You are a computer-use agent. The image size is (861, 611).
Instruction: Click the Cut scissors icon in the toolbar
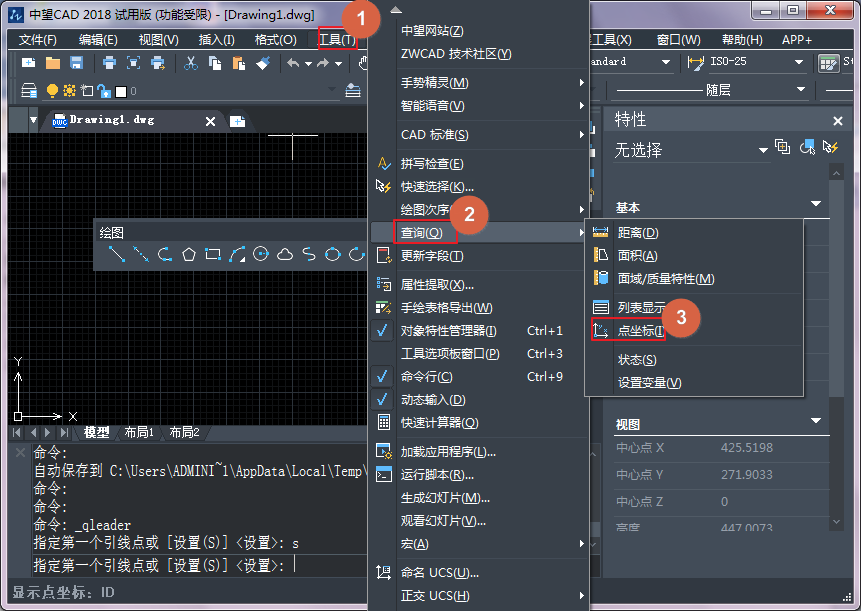tap(189, 63)
